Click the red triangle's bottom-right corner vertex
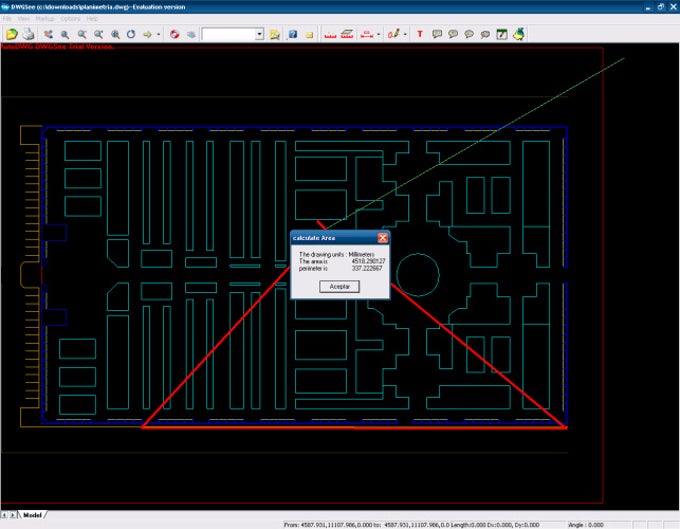The height and width of the screenshot is (529, 680). (x=566, y=427)
